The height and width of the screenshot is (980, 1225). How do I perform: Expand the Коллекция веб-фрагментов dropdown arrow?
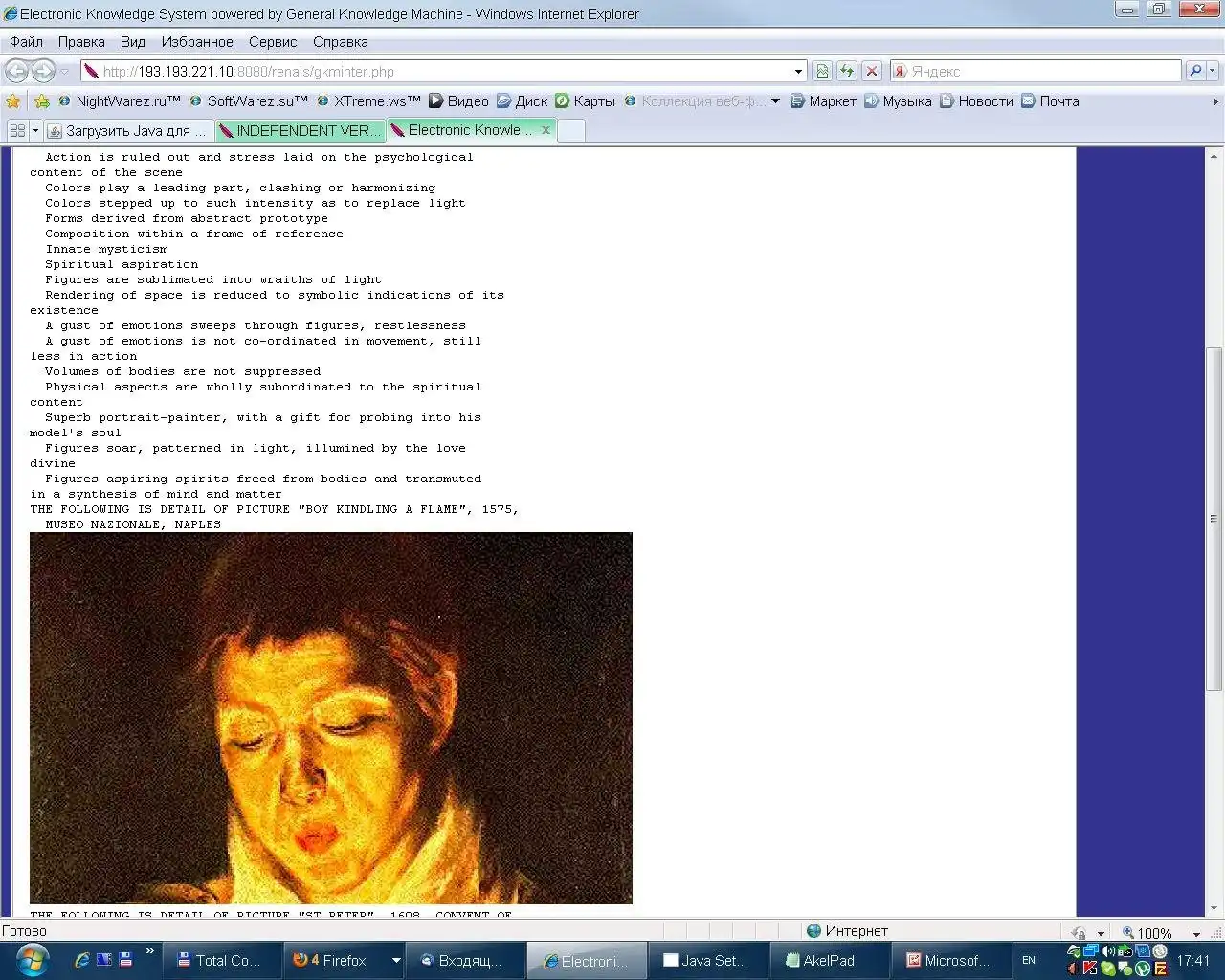click(x=775, y=100)
